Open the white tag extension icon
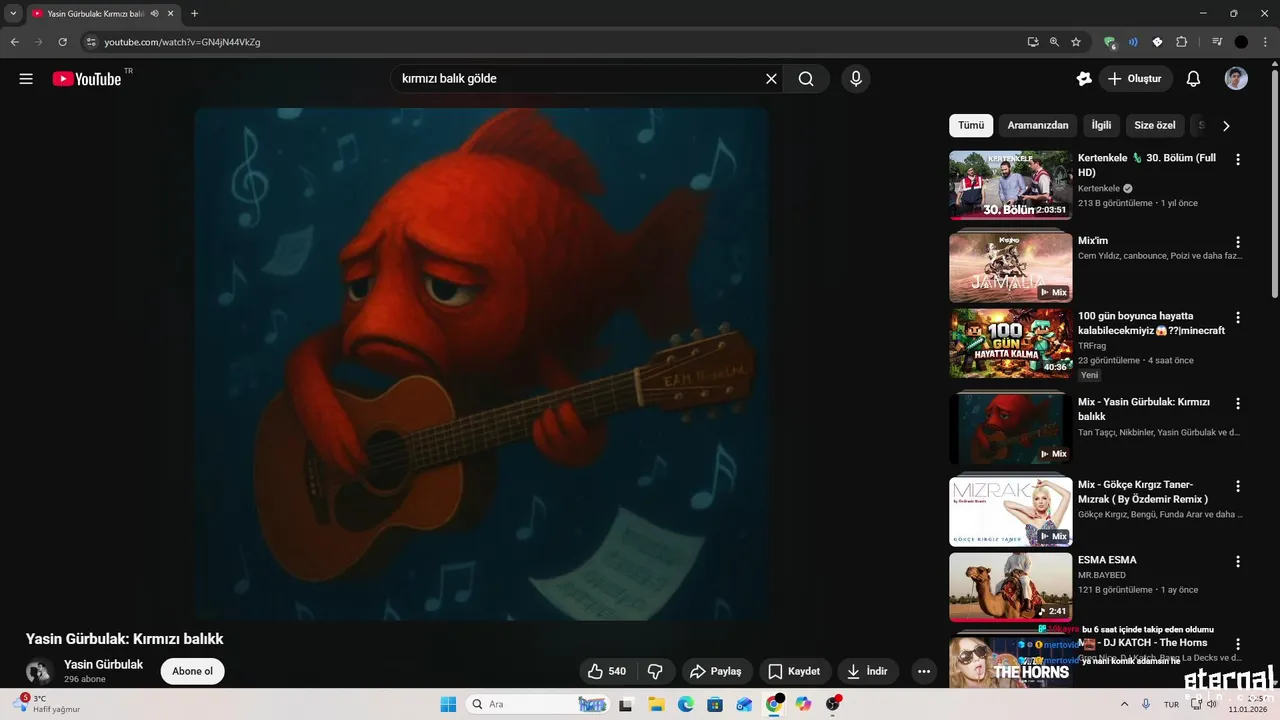 point(1157,42)
